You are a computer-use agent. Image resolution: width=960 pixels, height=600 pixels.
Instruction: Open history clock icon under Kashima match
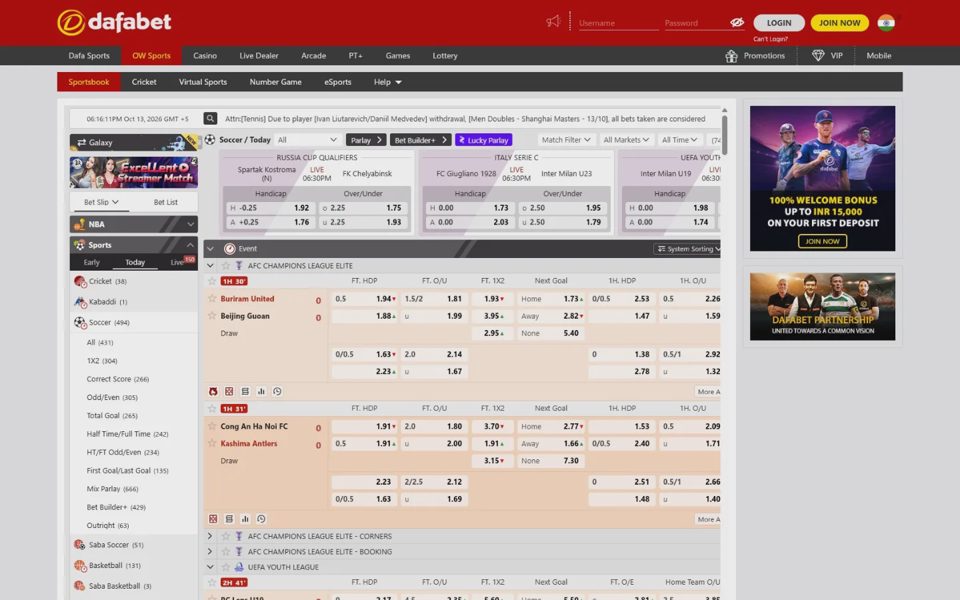(x=261, y=519)
